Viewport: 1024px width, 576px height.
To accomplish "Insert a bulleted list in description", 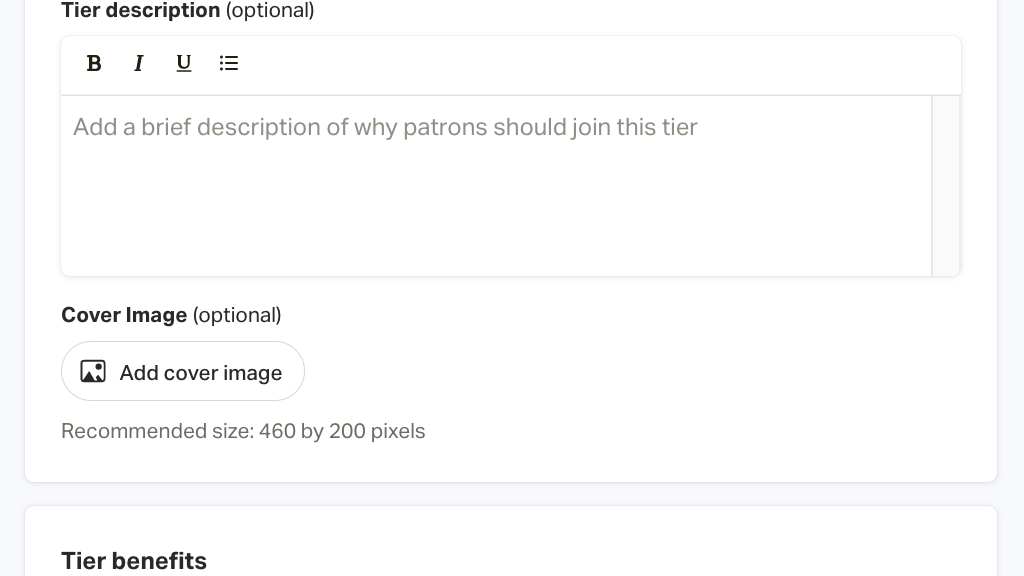I will [x=229, y=63].
